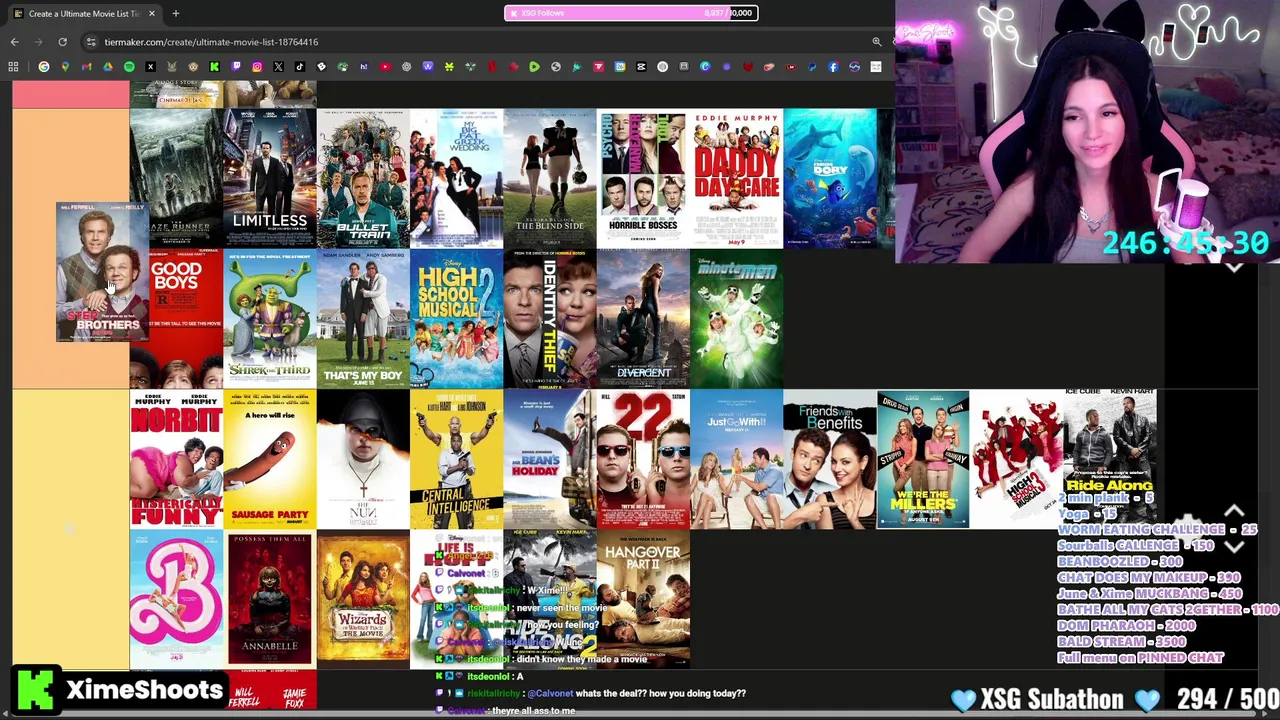Open the zoom magnifier in address bar
1280x720 pixels.
coord(877,42)
